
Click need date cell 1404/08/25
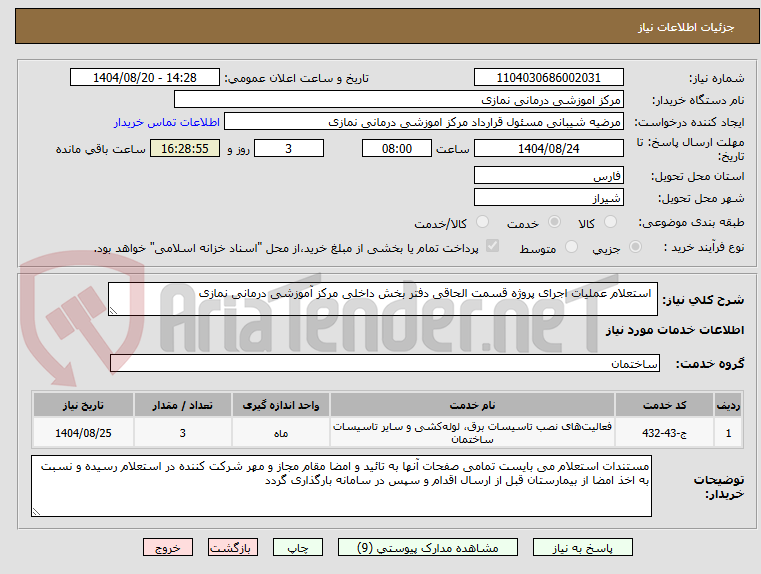click(83, 432)
